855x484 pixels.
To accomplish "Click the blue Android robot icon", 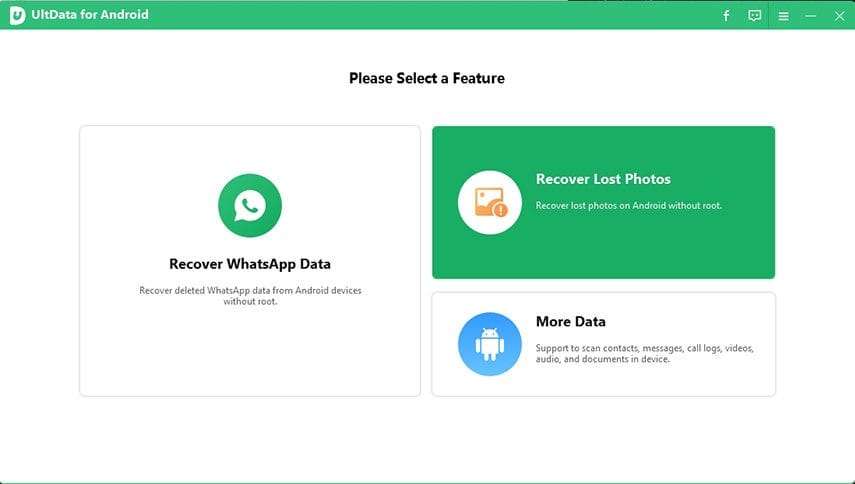I will pos(490,344).
